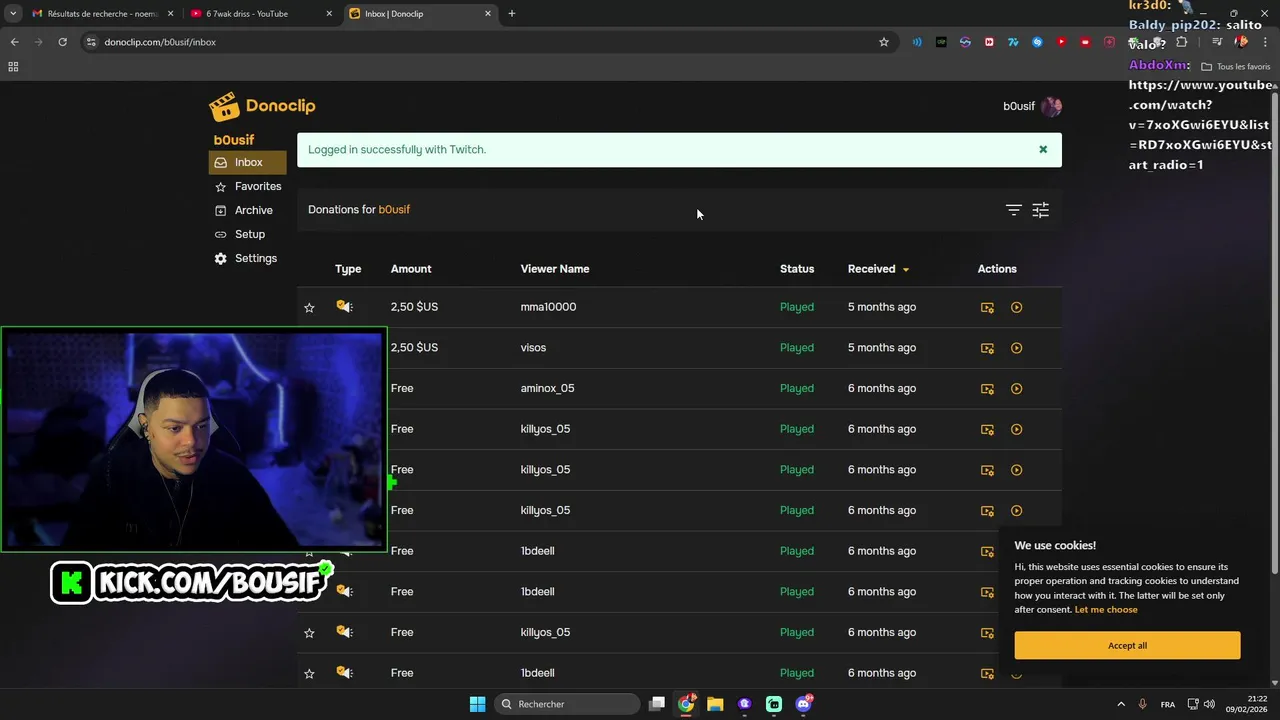Open the tab search dropdown
The width and height of the screenshot is (1280, 720).
pos(12,14)
